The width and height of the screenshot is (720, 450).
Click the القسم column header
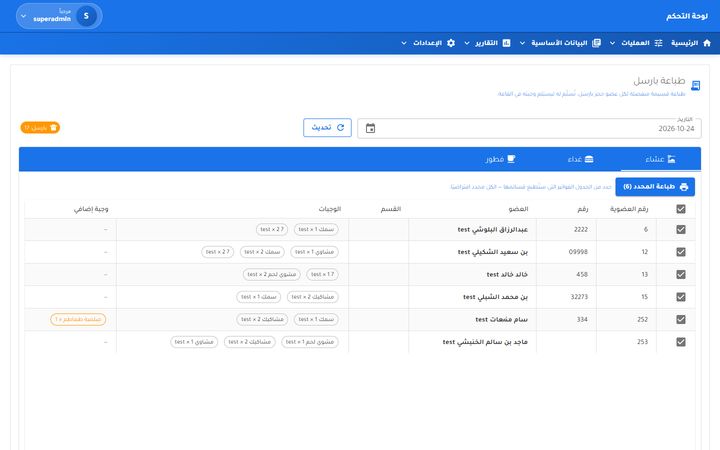click(x=391, y=209)
